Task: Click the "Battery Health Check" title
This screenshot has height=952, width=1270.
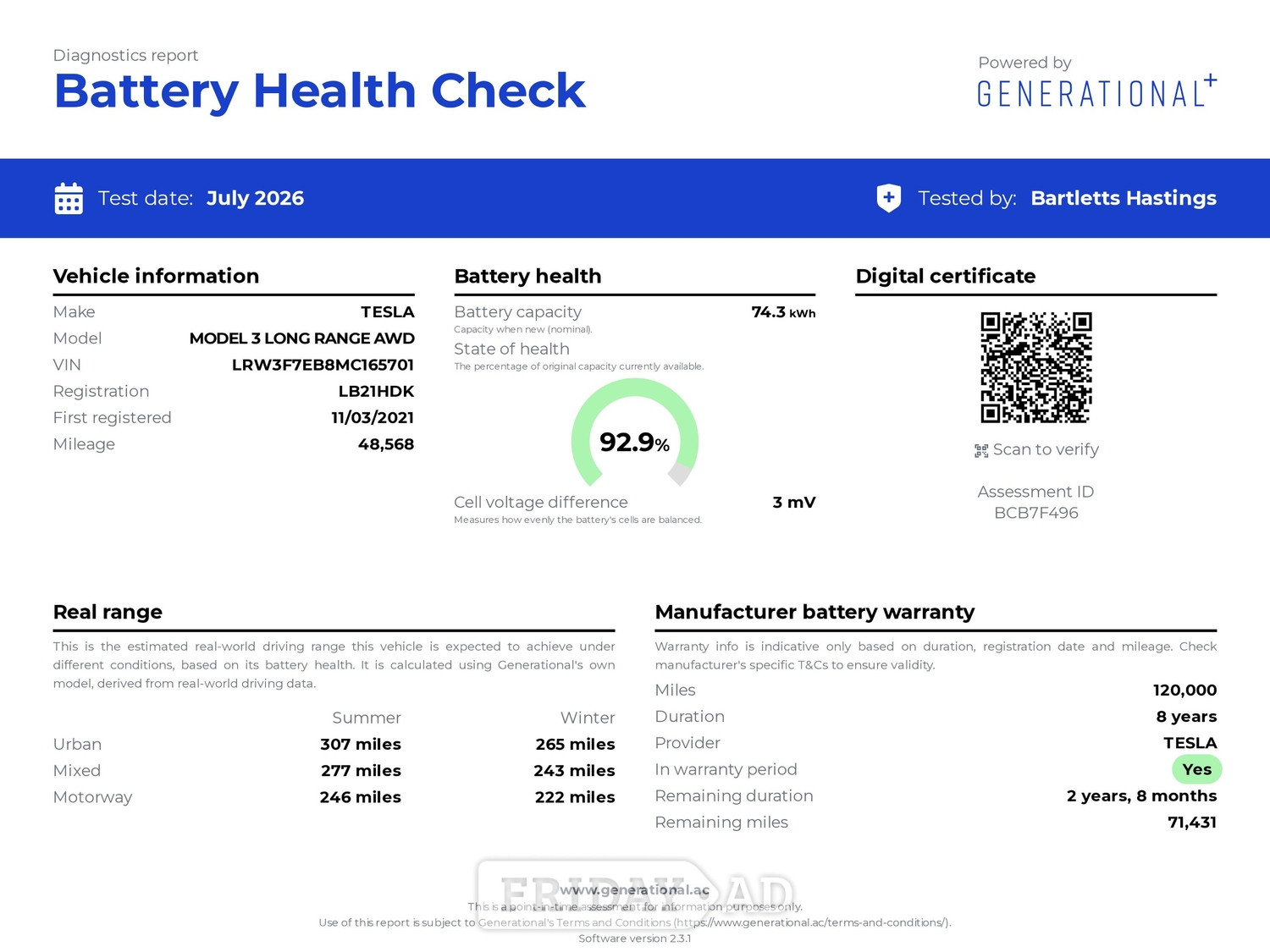Action: [319, 91]
